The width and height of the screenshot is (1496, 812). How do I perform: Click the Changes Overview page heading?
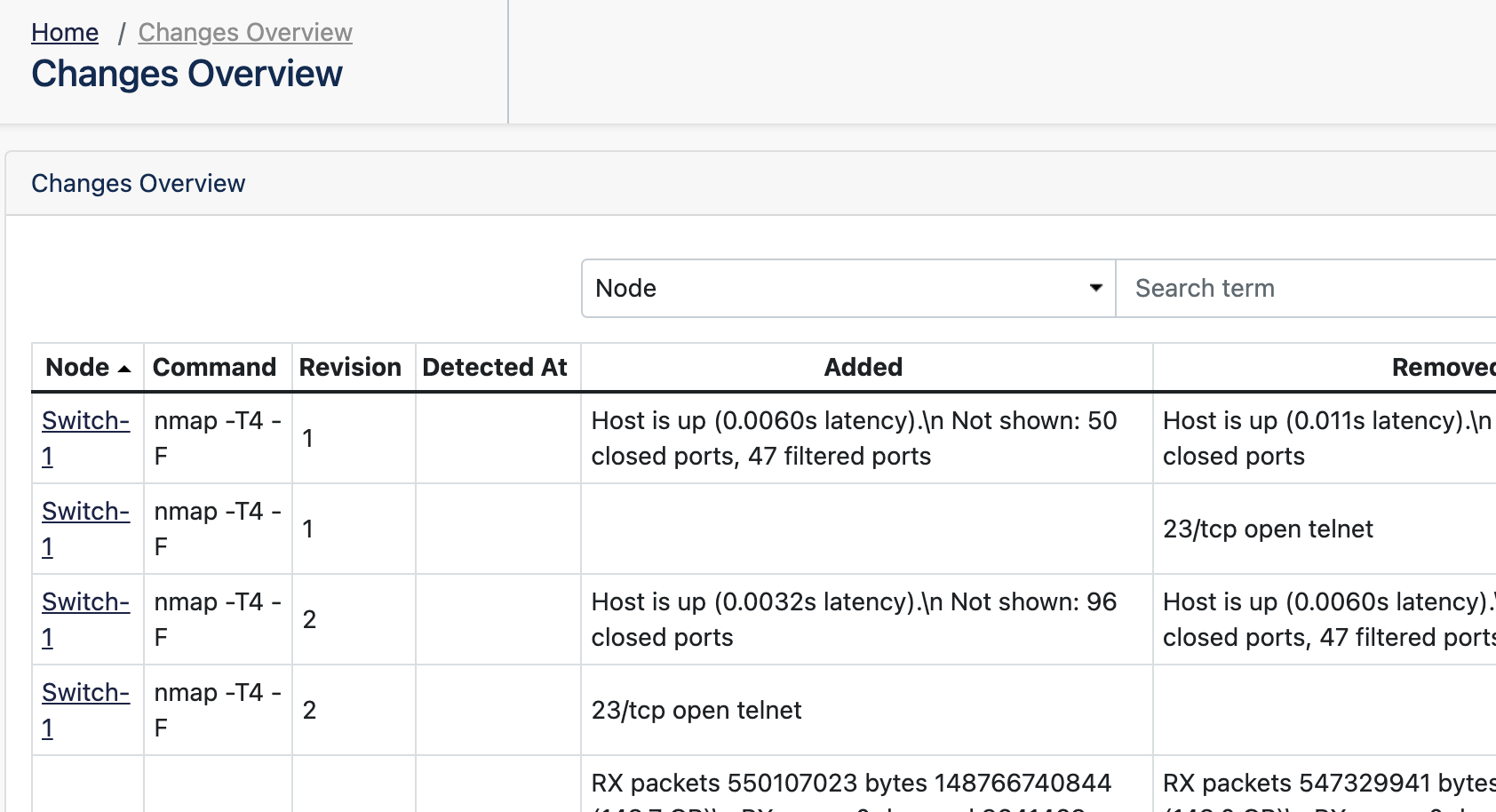(187, 74)
